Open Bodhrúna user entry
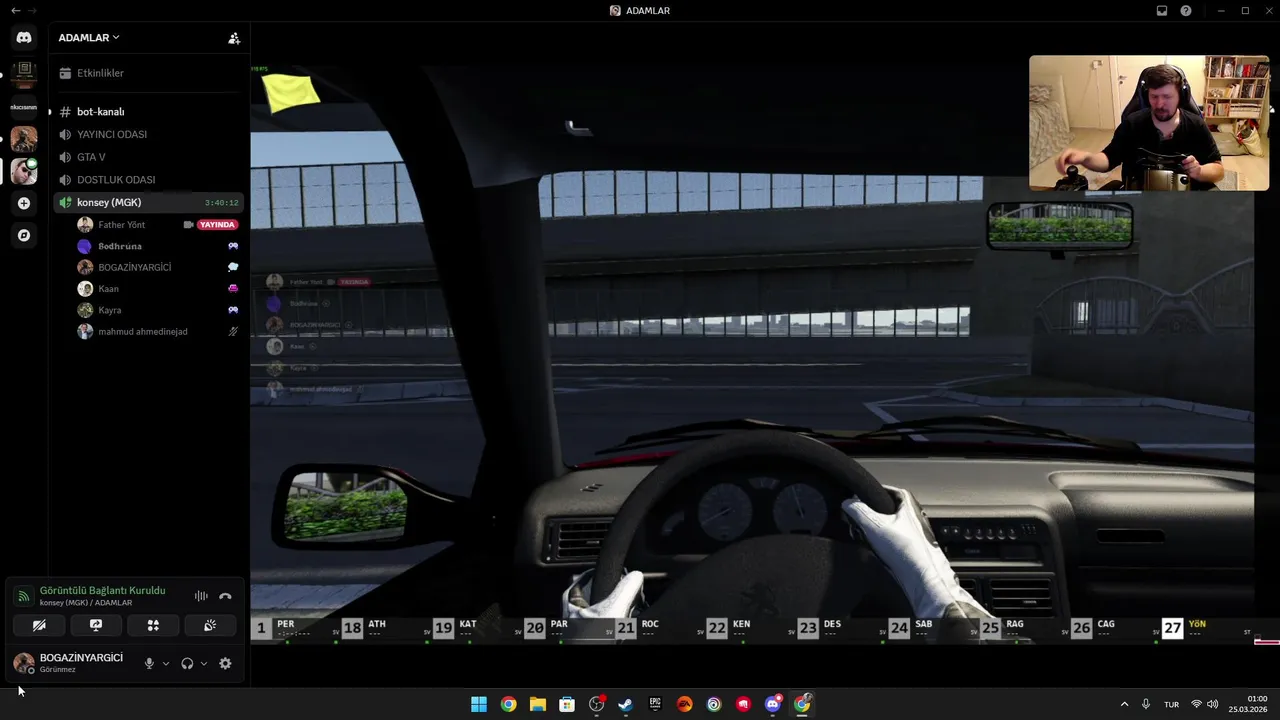Viewport: 1280px width, 720px height. pyautogui.click(x=158, y=246)
